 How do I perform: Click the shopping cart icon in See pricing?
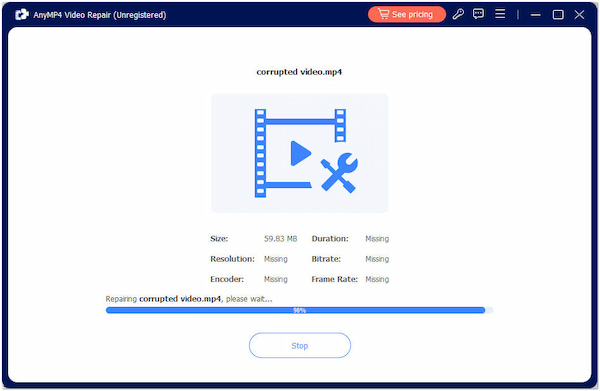[383, 14]
